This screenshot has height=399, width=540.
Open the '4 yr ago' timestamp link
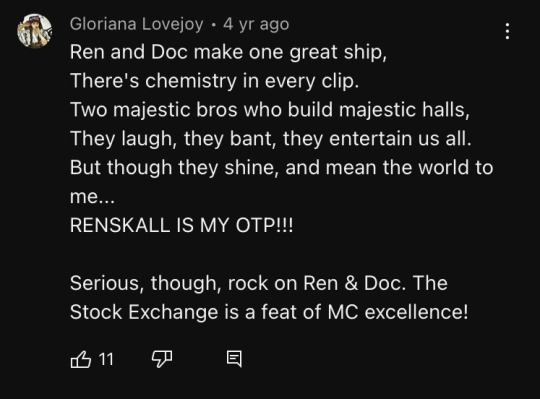(256, 24)
